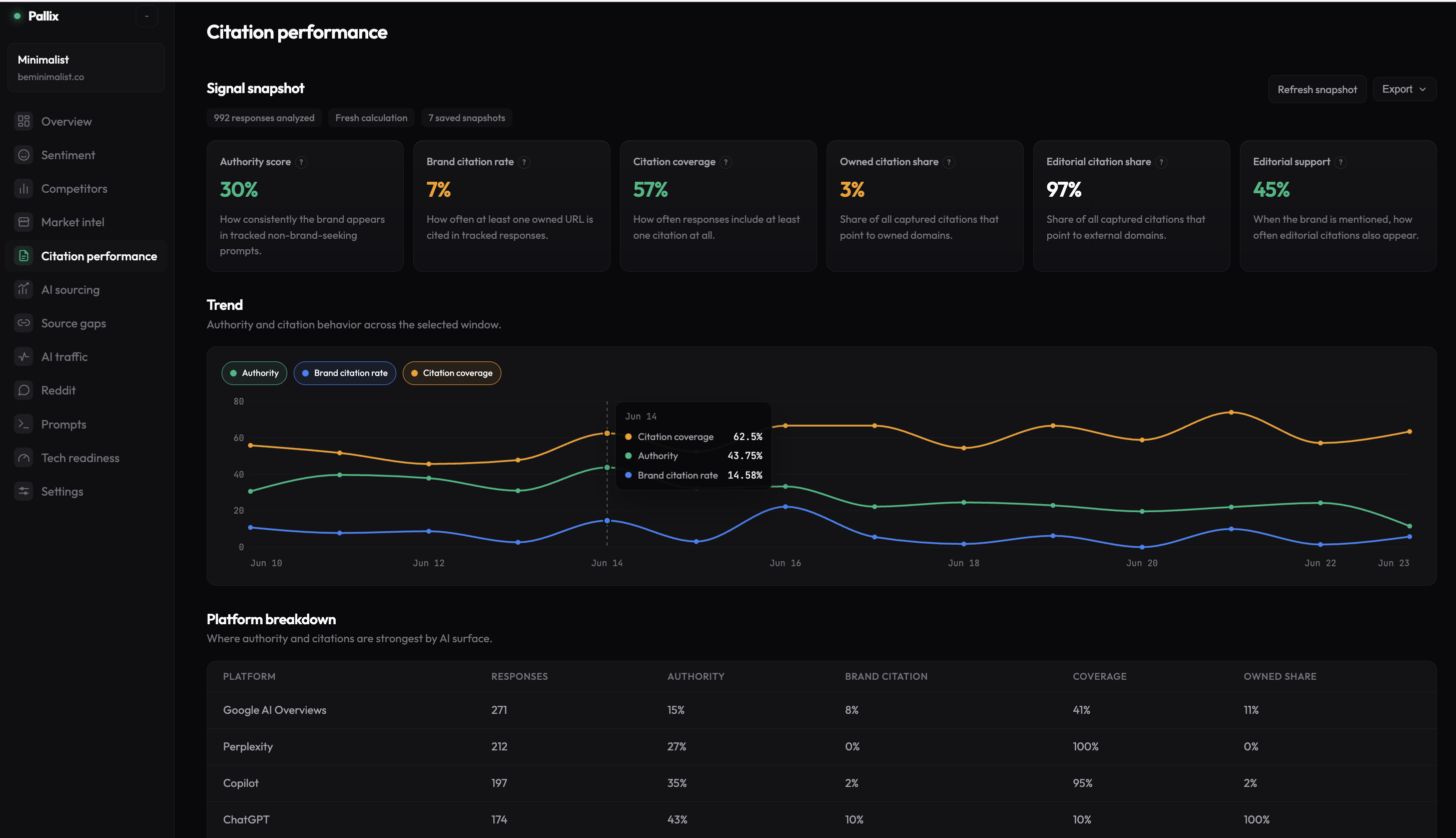Open the Sentiment section
The width and height of the screenshot is (1456, 838).
click(86, 155)
